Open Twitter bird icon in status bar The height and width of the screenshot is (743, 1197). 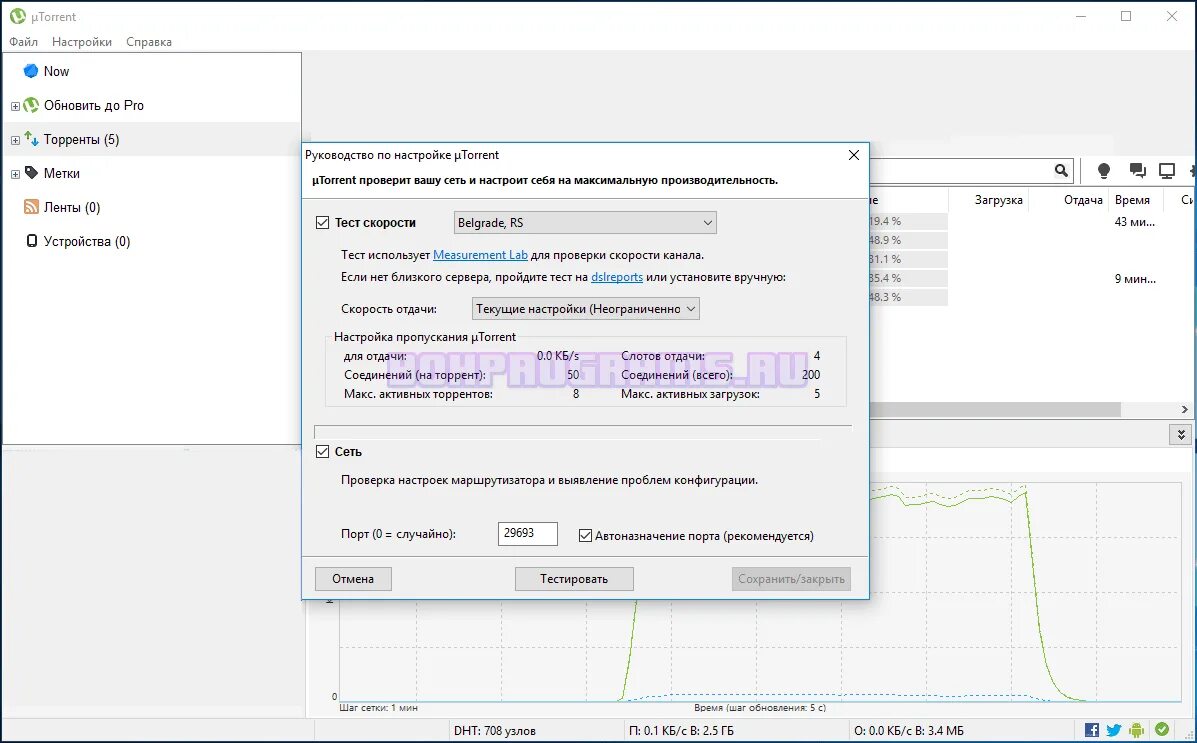click(x=1114, y=731)
